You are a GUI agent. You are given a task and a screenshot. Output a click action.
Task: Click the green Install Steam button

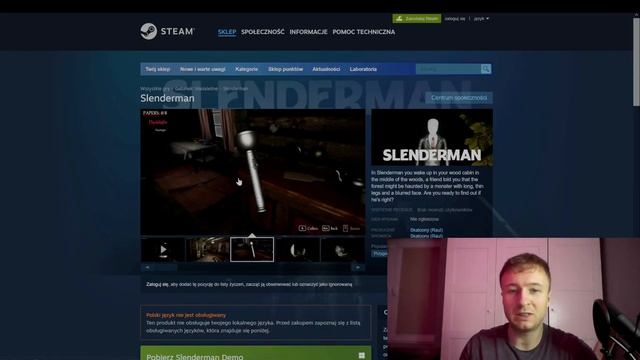pyautogui.click(x=416, y=18)
